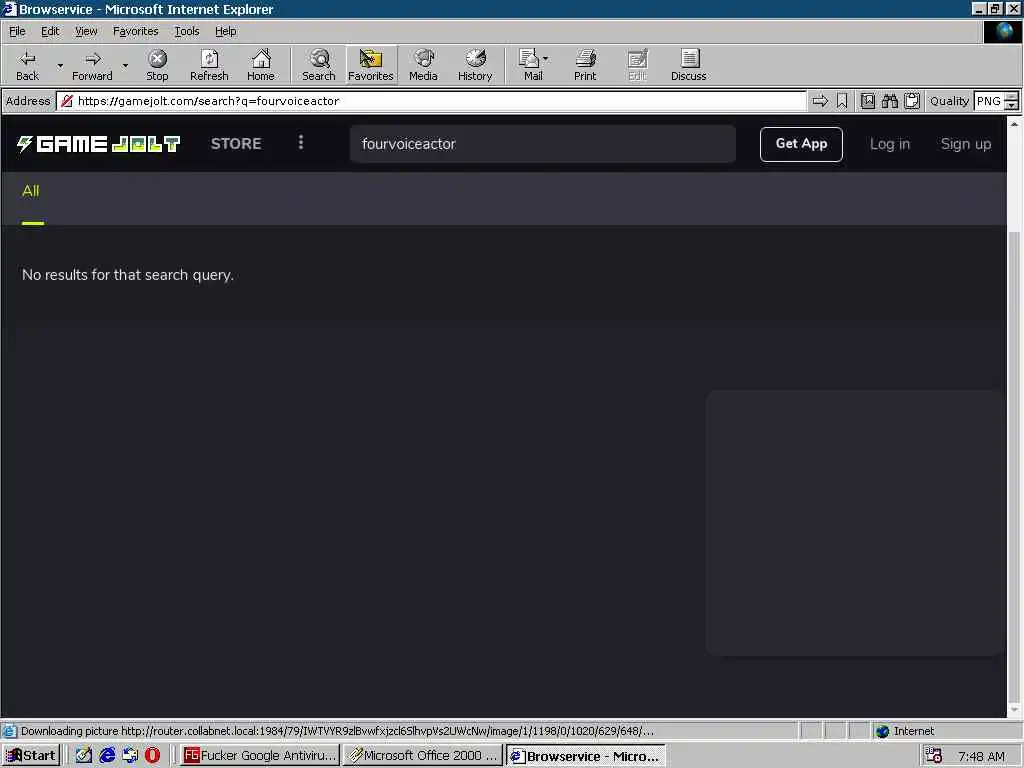Go to the Home page
This screenshot has height=768, width=1024.
click(x=261, y=65)
